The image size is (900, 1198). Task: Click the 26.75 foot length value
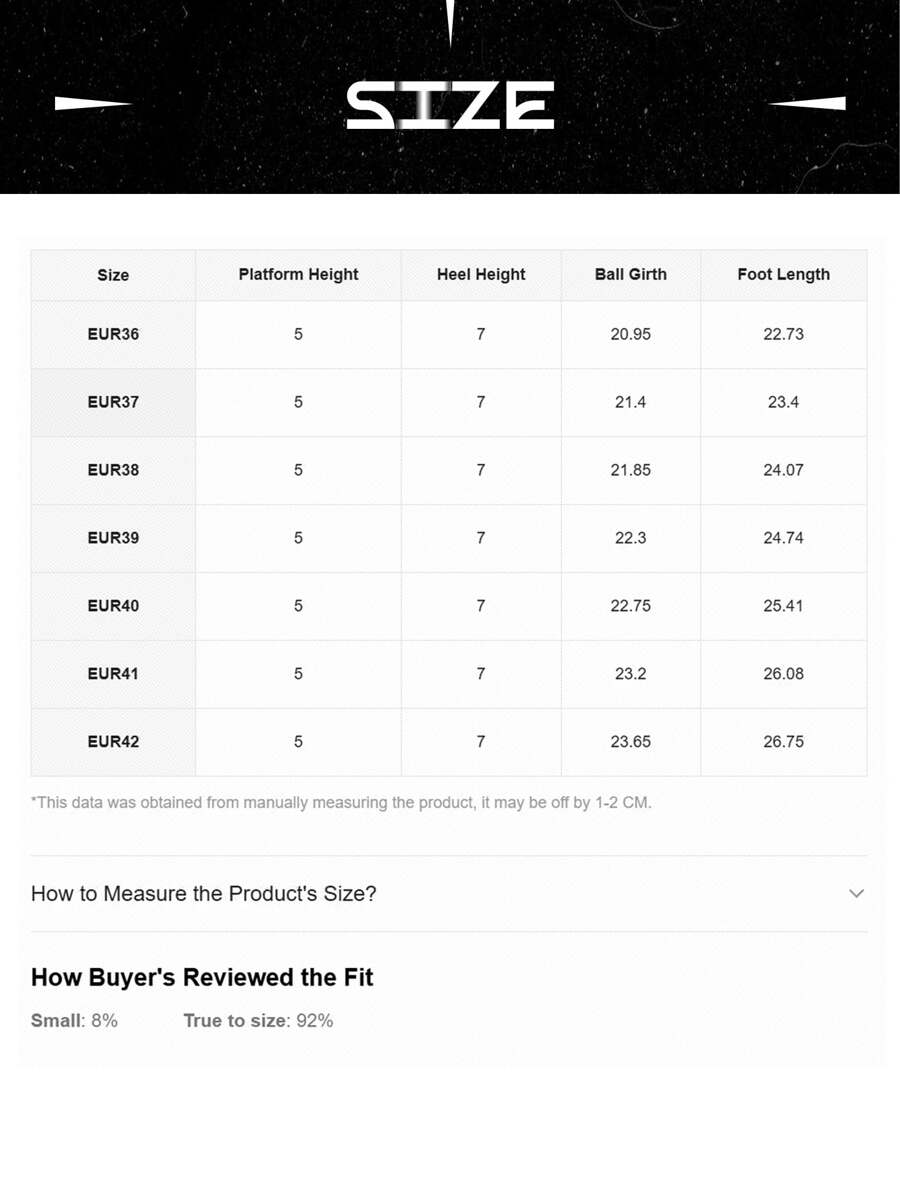(x=783, y=742)
